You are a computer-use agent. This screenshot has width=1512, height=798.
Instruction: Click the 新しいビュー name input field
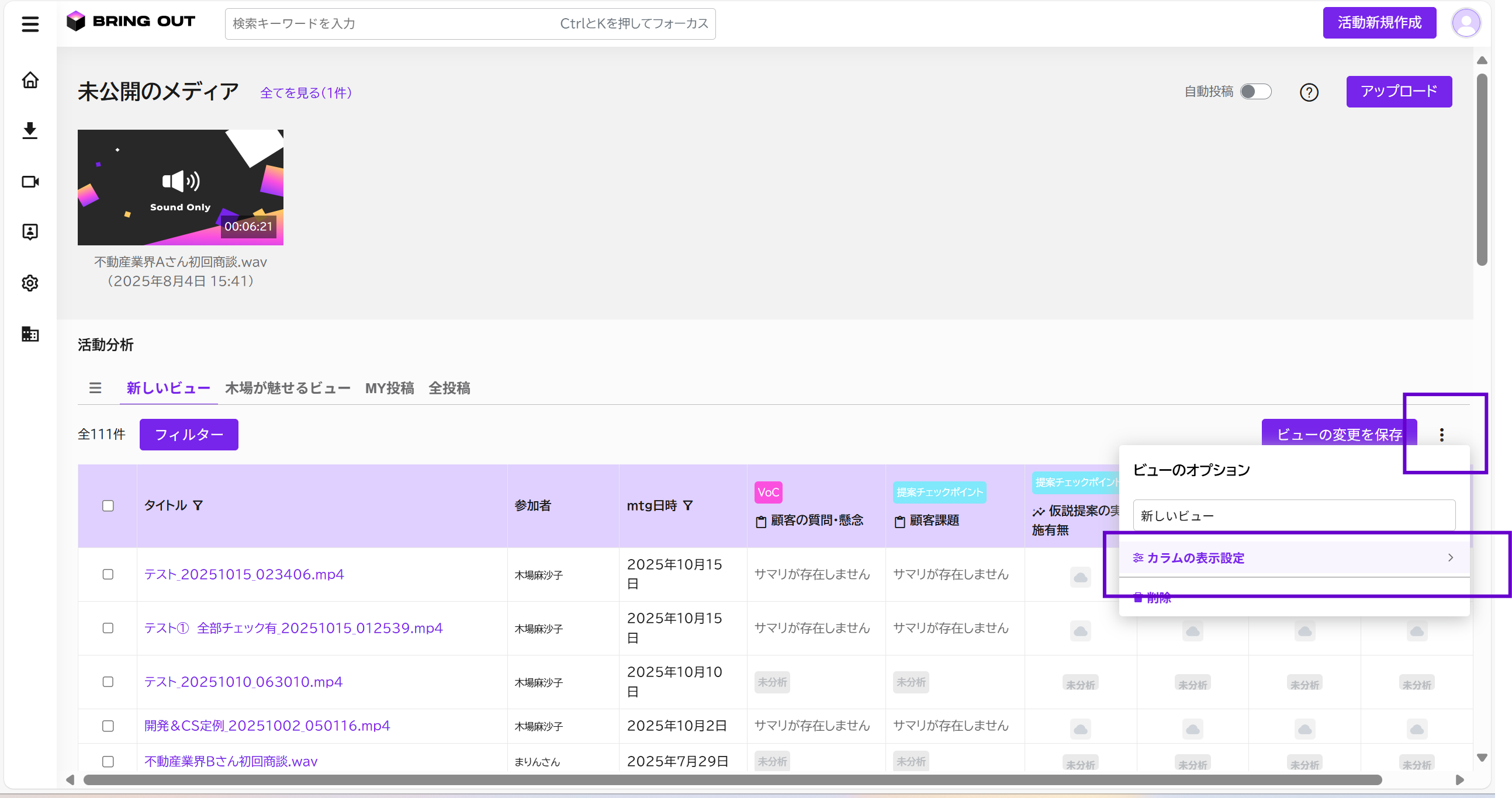point(1293,516)
